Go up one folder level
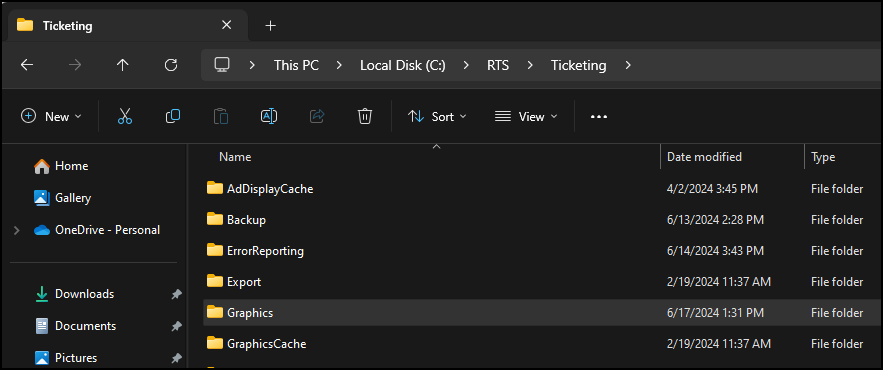Viewport: 883px width, 370px height. tap(122, 65)
